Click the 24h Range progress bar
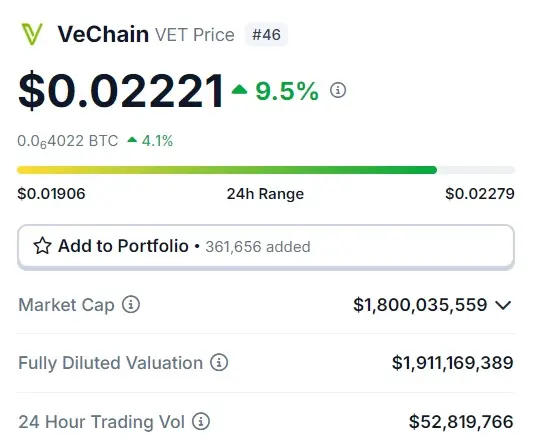Viewport: 540px width, 448px height. point(266,170)
